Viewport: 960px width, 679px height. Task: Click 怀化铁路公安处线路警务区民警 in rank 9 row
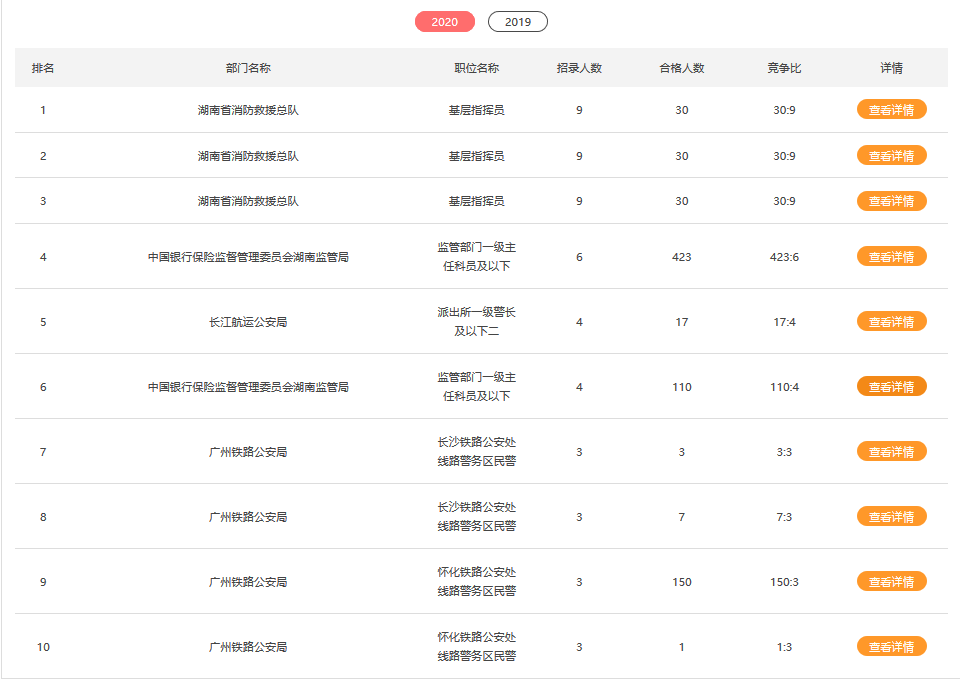[x=476, y=581]
